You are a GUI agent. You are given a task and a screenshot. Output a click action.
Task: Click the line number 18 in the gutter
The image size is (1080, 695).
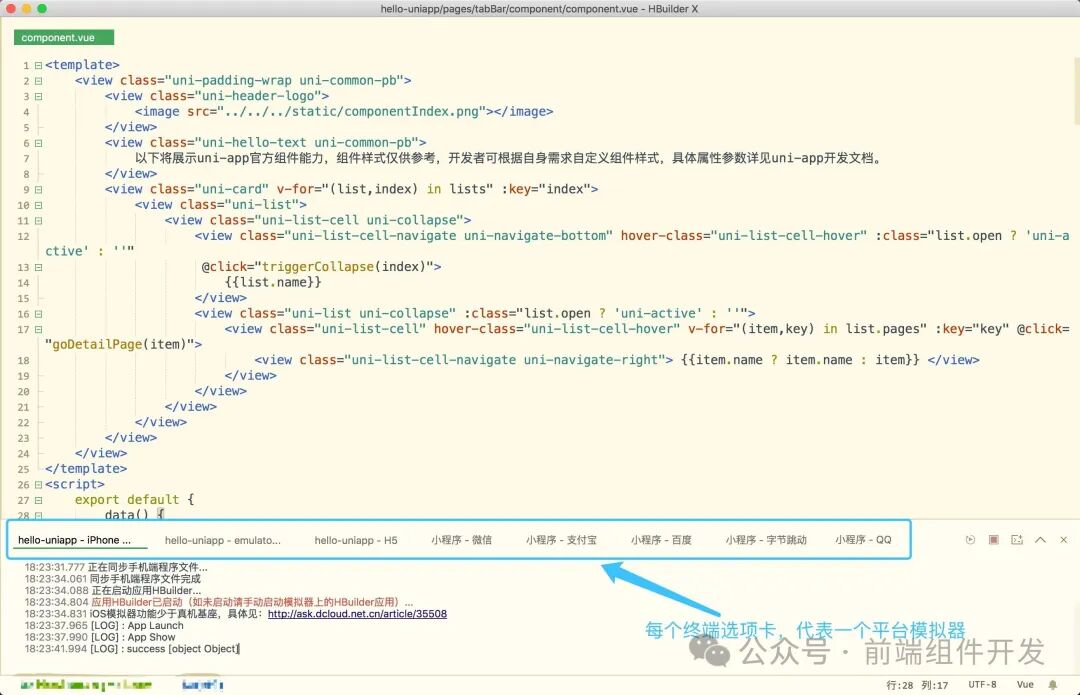point(23,361)
